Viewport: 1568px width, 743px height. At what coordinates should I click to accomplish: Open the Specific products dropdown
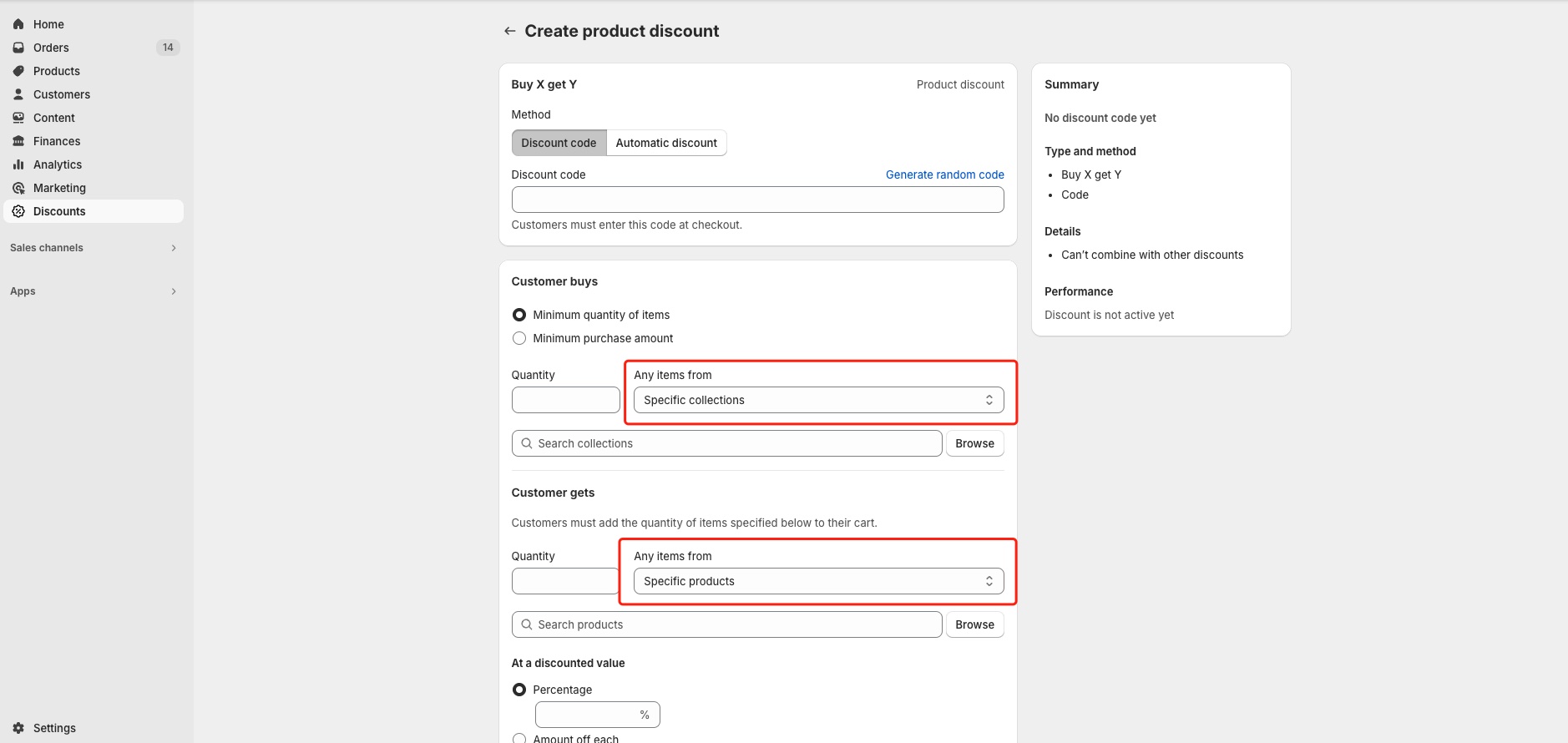click(818, 581)
